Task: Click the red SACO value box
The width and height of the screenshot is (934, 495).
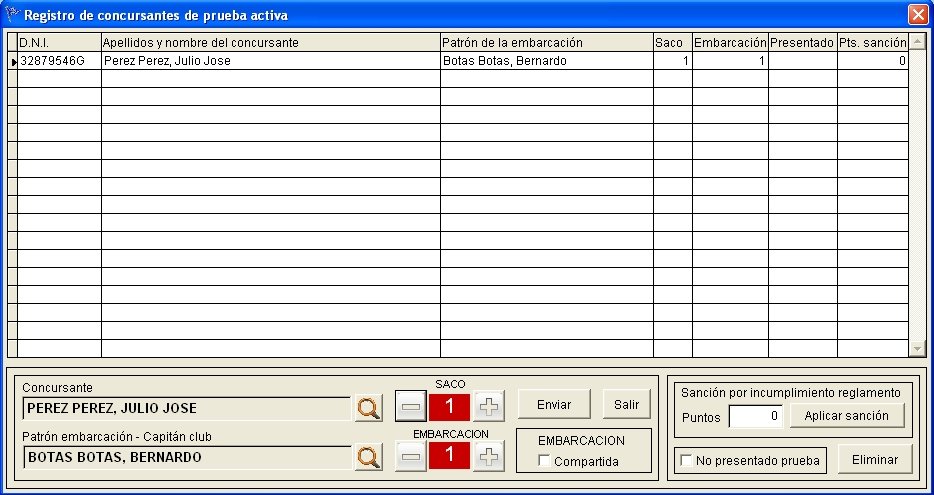Action: [x=450, y=406]
